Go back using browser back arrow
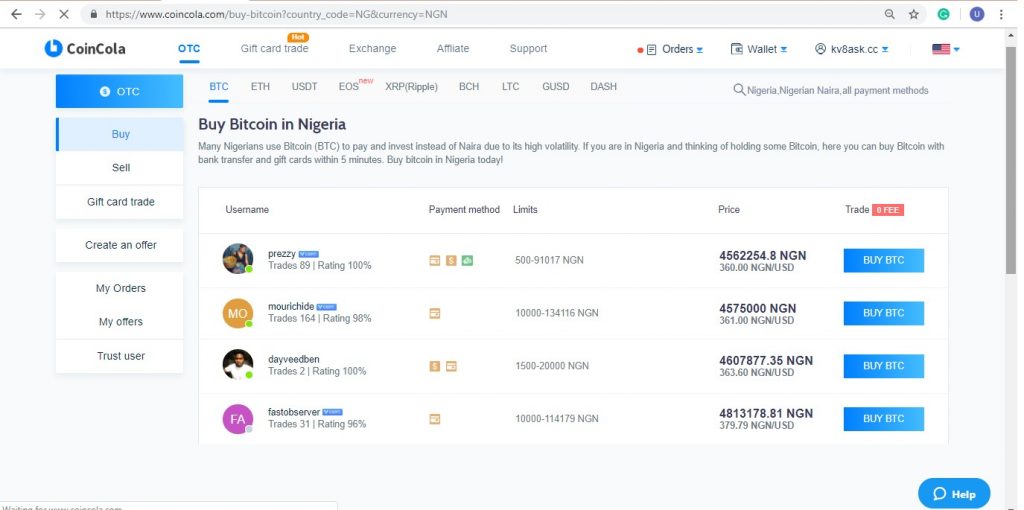Viewport: 1024px width, 510px height. pos(16,14)
